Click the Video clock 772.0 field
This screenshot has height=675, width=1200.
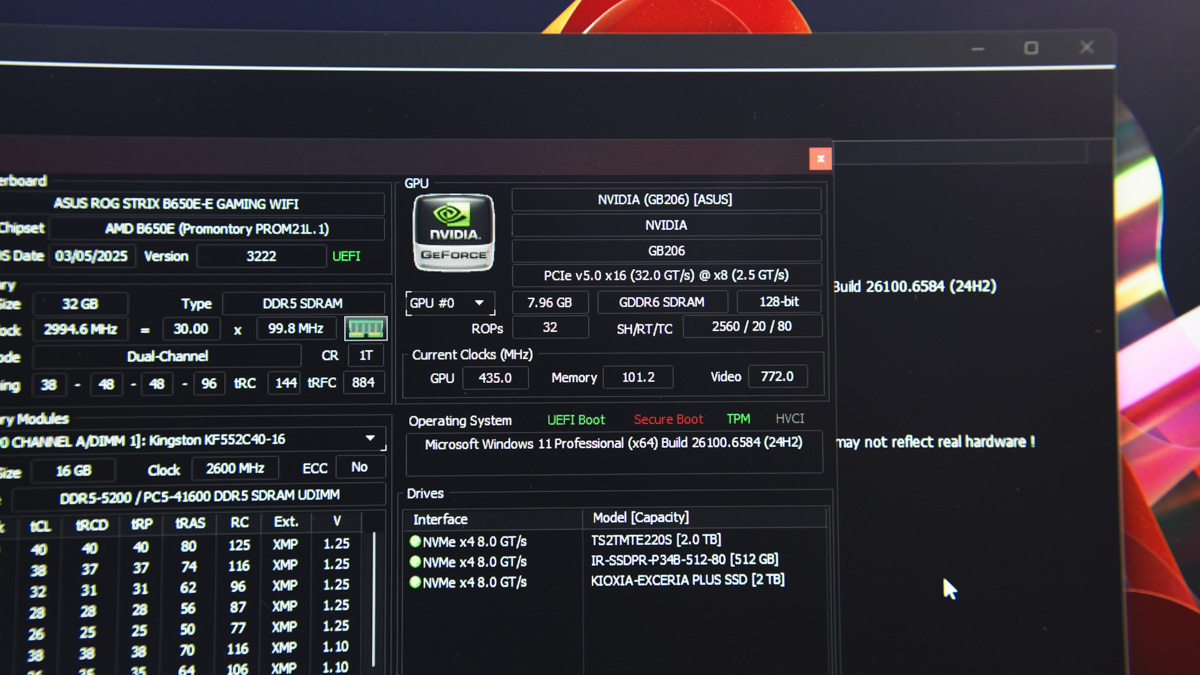(x=777, y=376)
